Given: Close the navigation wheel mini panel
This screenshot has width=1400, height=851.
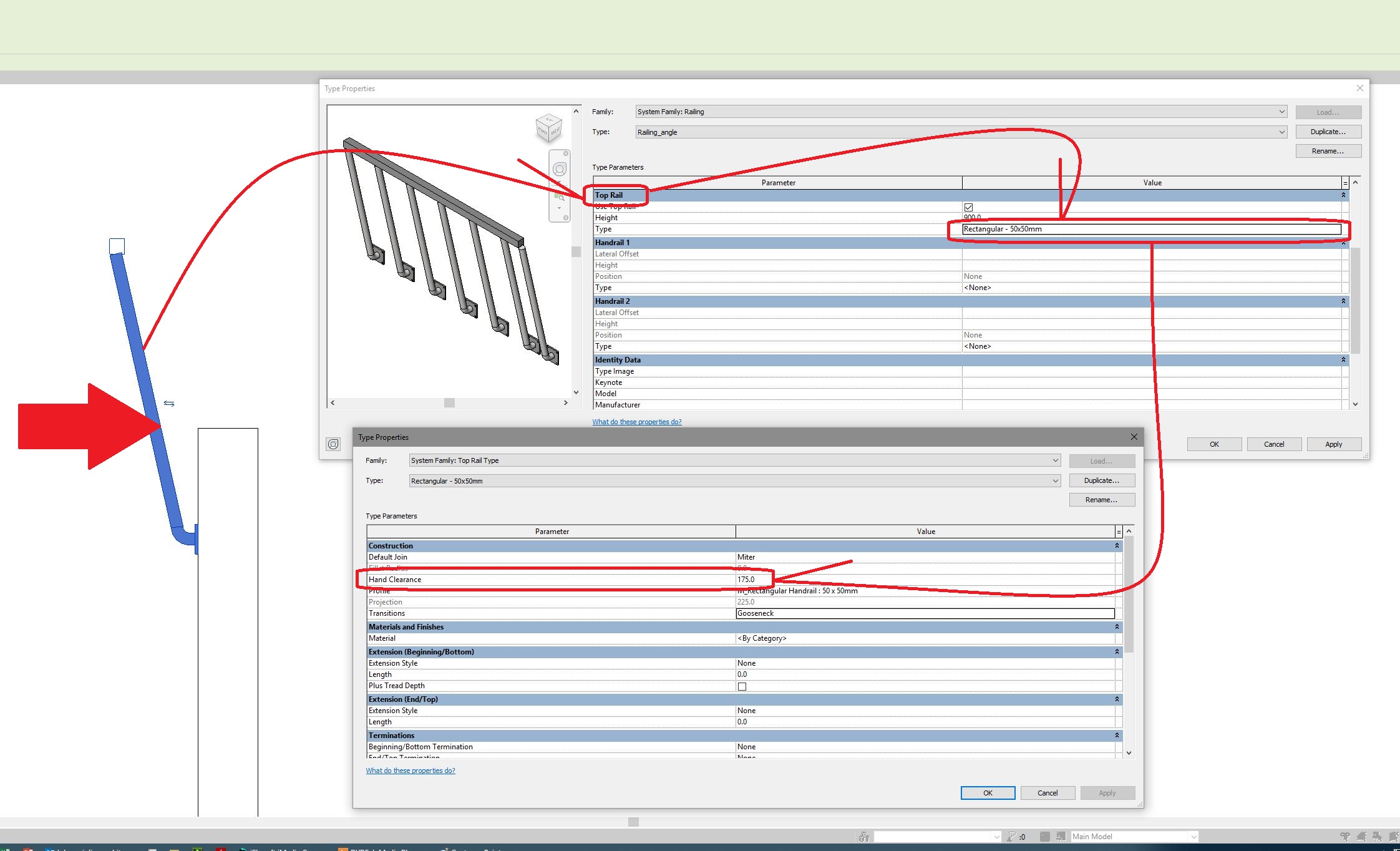Looking at the screenshot, I should coord(566,153).
